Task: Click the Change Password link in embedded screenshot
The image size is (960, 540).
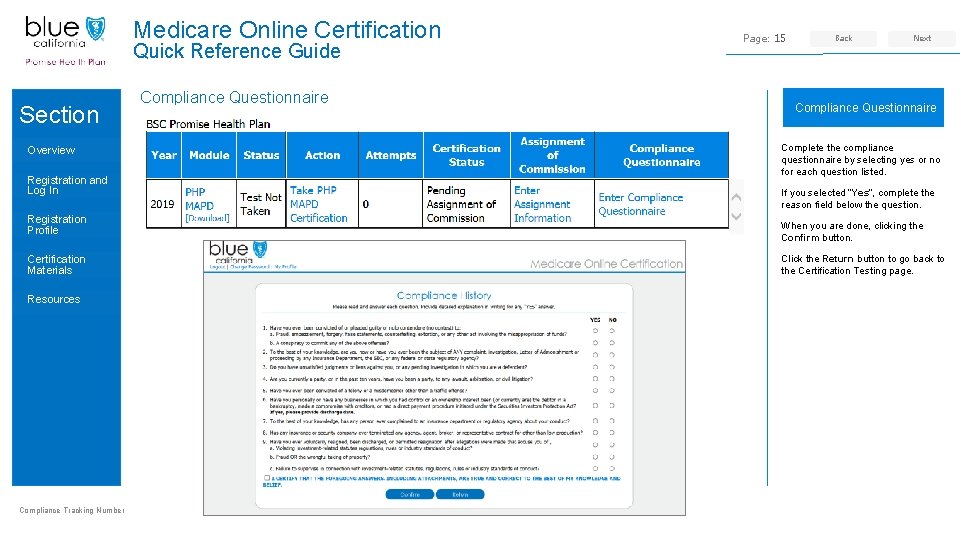Action: [x=250, y=267]
